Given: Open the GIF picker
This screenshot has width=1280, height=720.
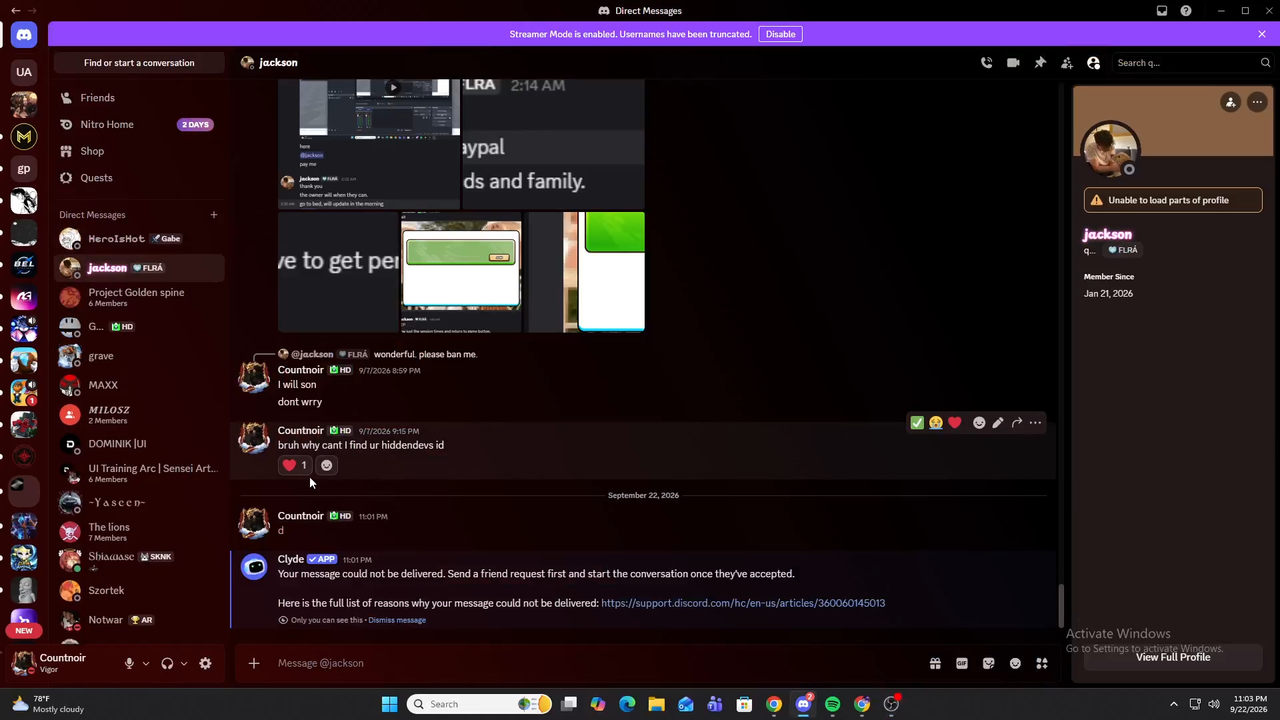Looking at the screenshot, I should point(962,663).
